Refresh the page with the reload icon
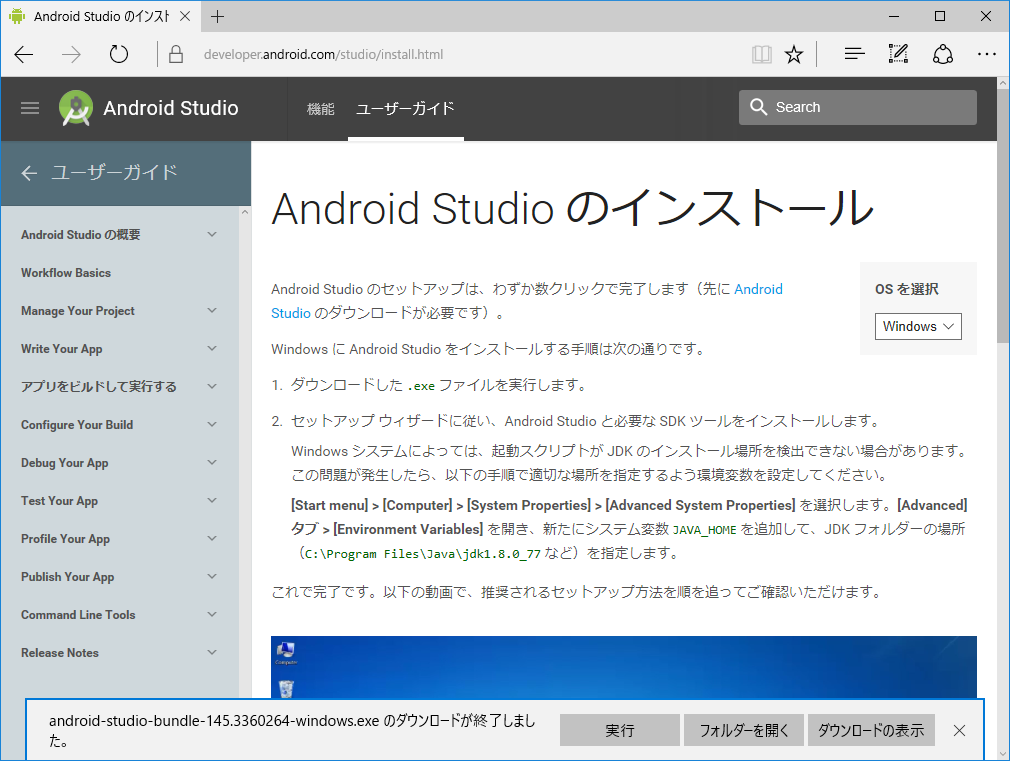This screenshot has width=1010, height=761. pyautogui.click(x=119, y=55)
